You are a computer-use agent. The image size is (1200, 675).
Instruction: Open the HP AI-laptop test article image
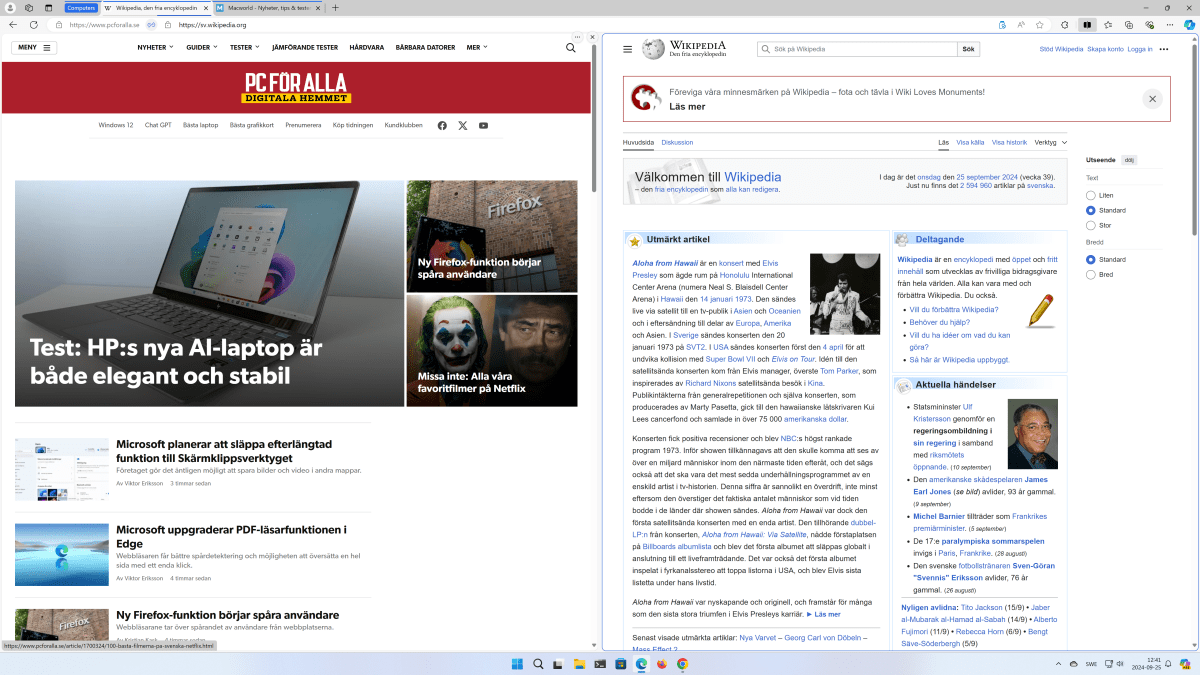[209, 293]
